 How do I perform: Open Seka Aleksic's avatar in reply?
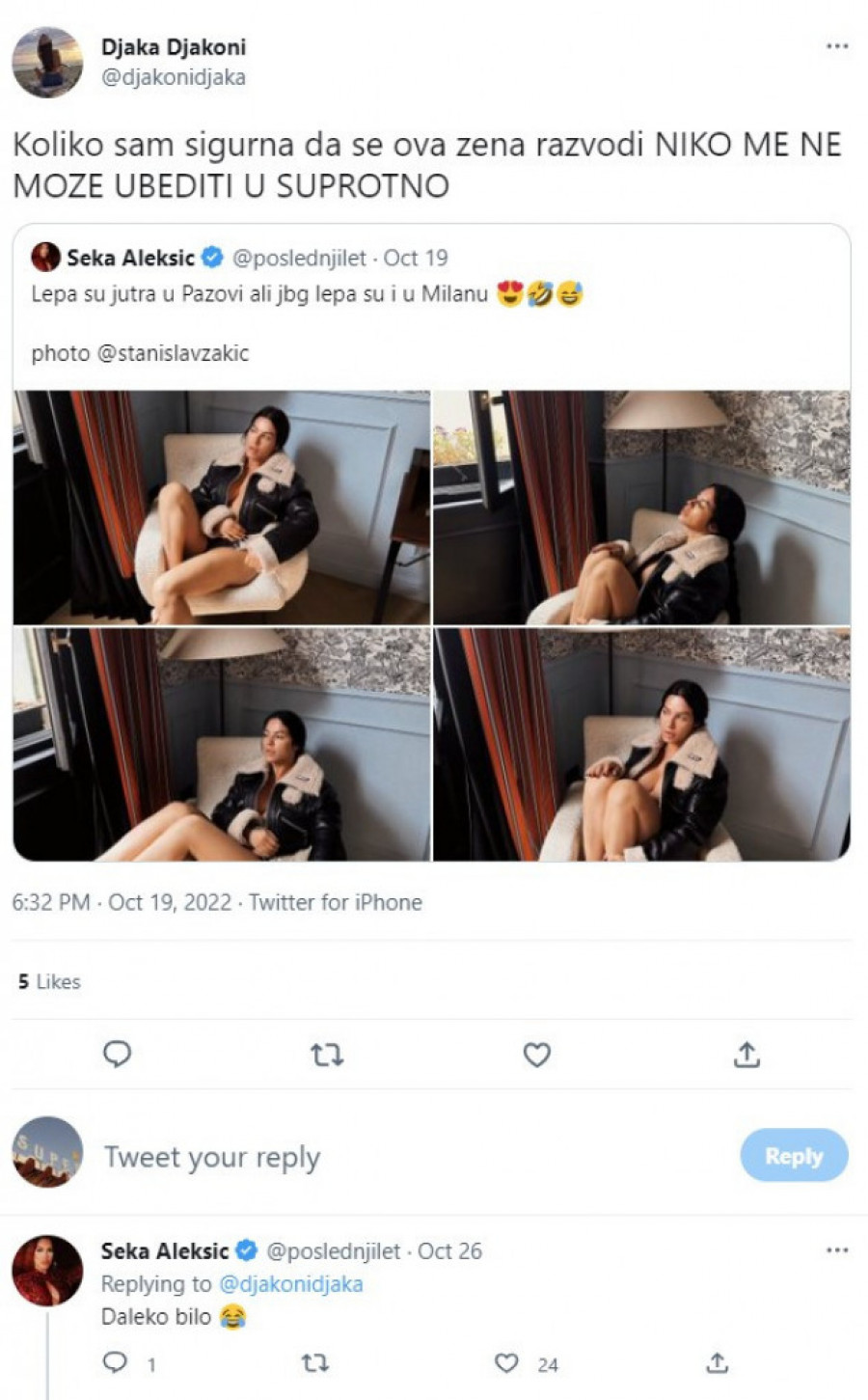click(47, 1270)
